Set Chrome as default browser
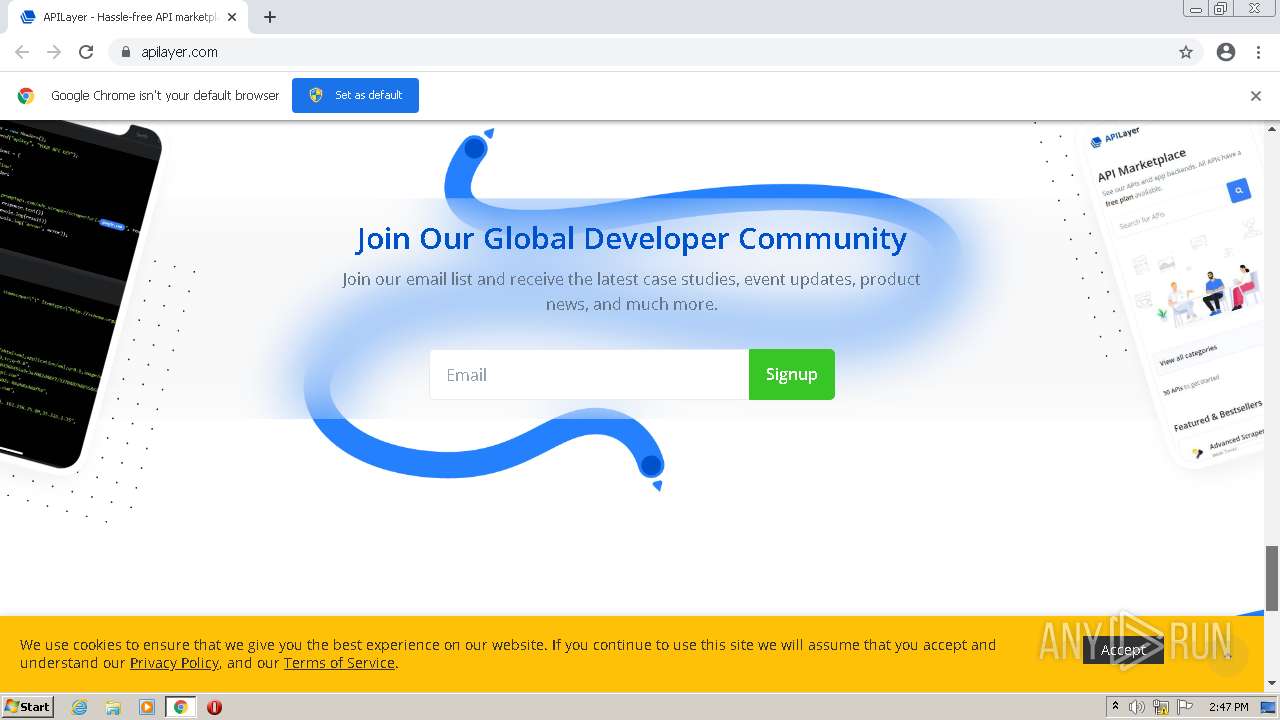Screen dimensions: 1280x720 tap(355, 95)
